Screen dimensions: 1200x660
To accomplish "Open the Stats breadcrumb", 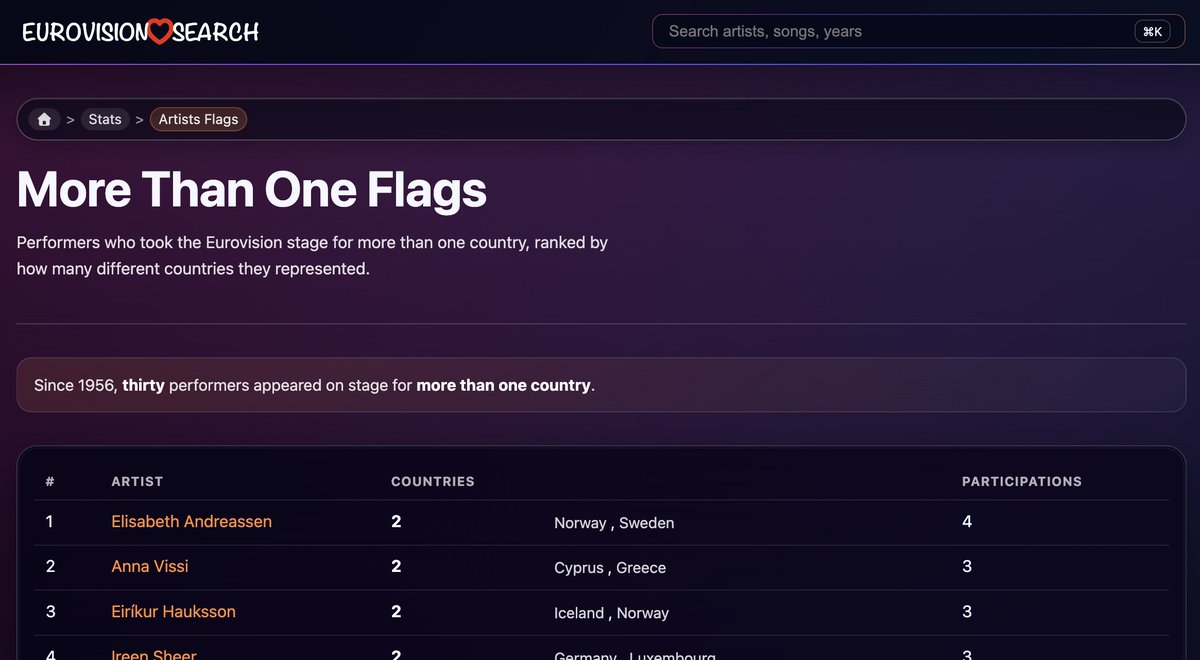I will pyautogui.click(x=105, y=120).
